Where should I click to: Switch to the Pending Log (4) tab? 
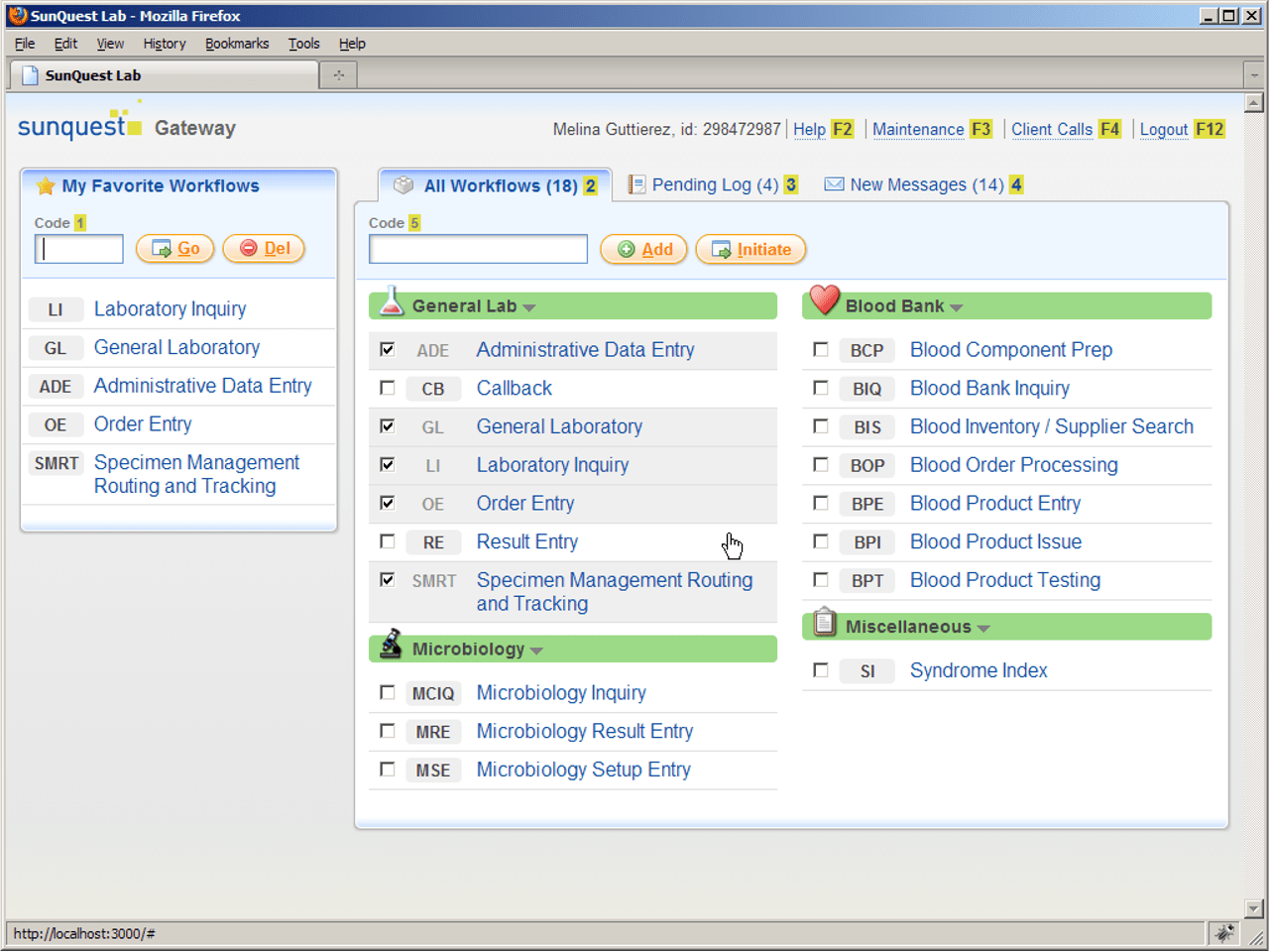713,184
